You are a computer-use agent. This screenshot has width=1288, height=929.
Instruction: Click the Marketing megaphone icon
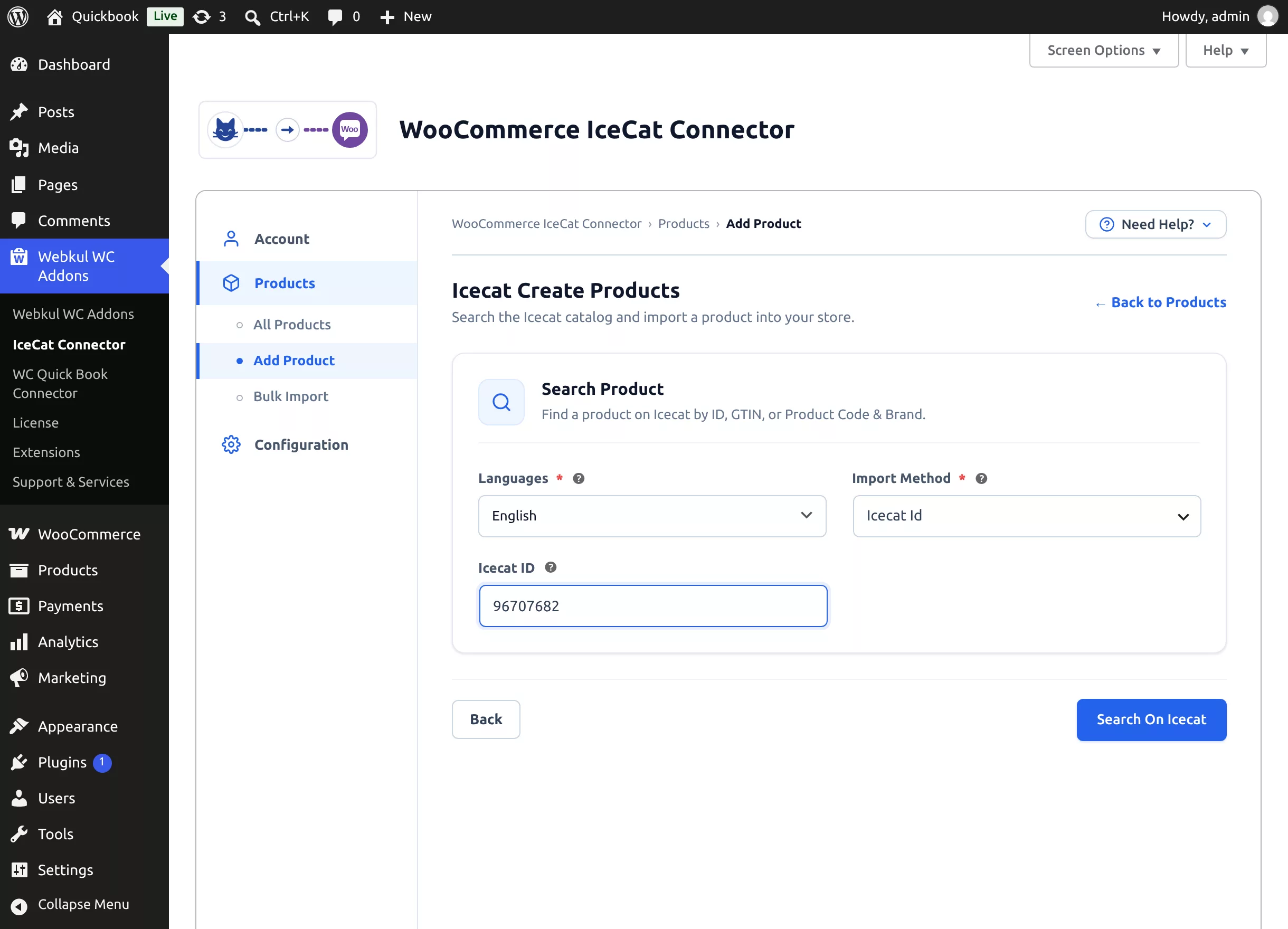click(x=19, y=677)
